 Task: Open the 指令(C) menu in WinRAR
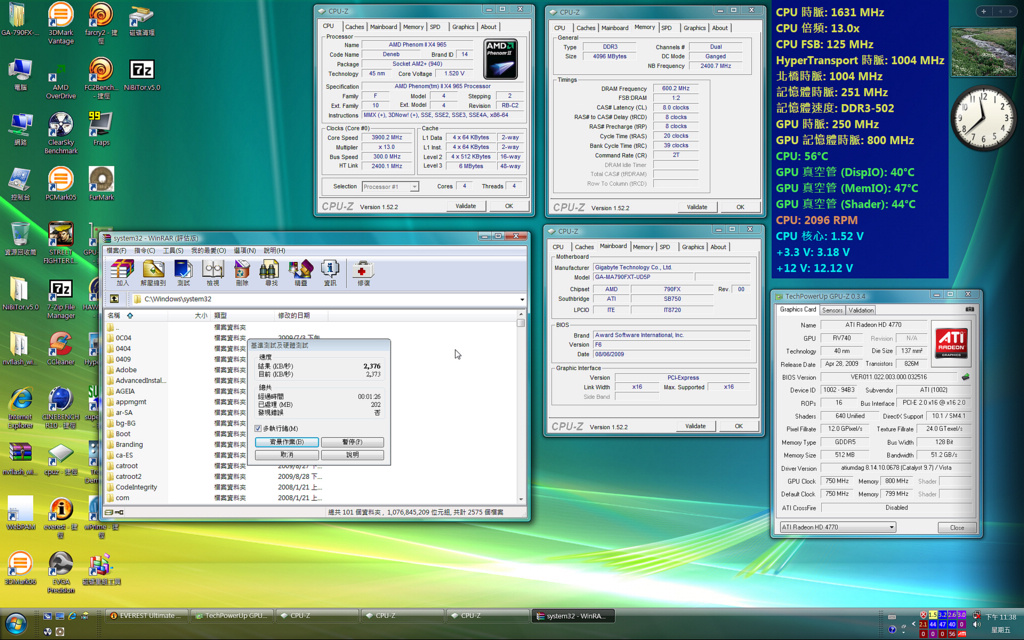(x=144, y=250)
